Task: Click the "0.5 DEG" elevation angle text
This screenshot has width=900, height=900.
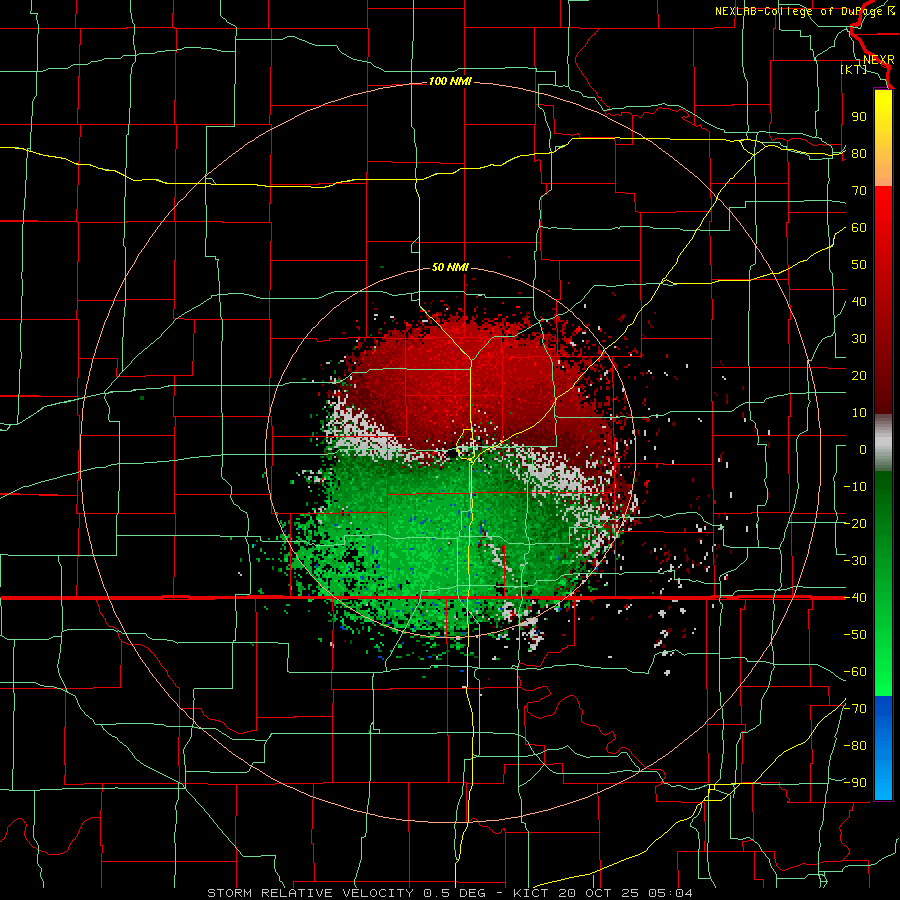Action: (454, 893)
